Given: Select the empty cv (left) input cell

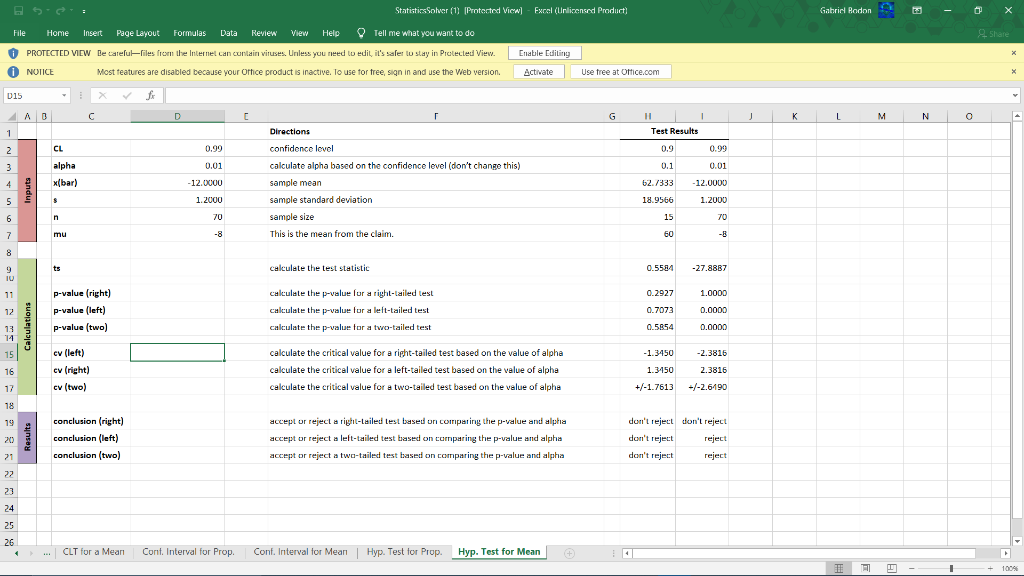Looking at the screenshot, I should [x=177, y=353].
